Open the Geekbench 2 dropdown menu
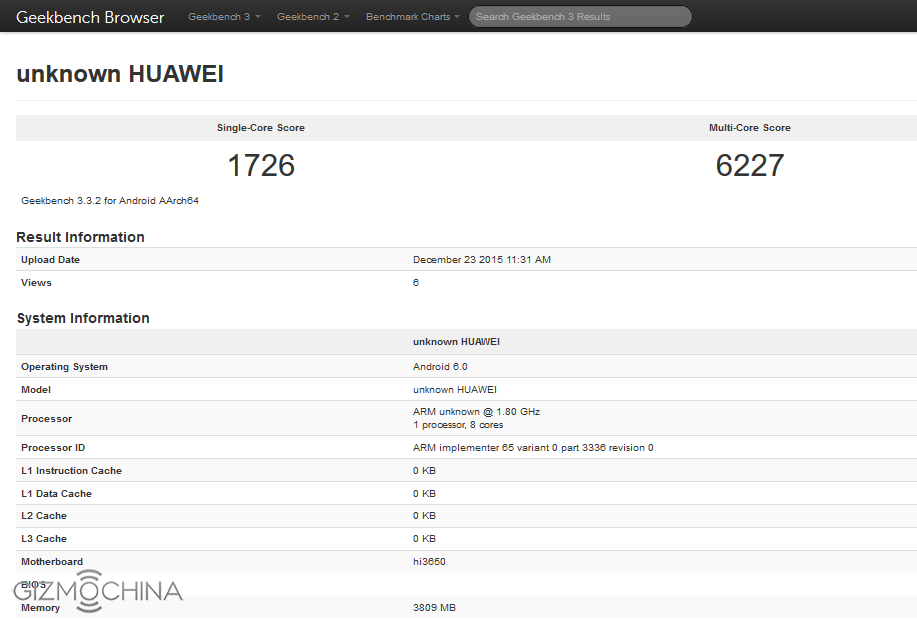The image size is (917, 623). pos(313,17)
